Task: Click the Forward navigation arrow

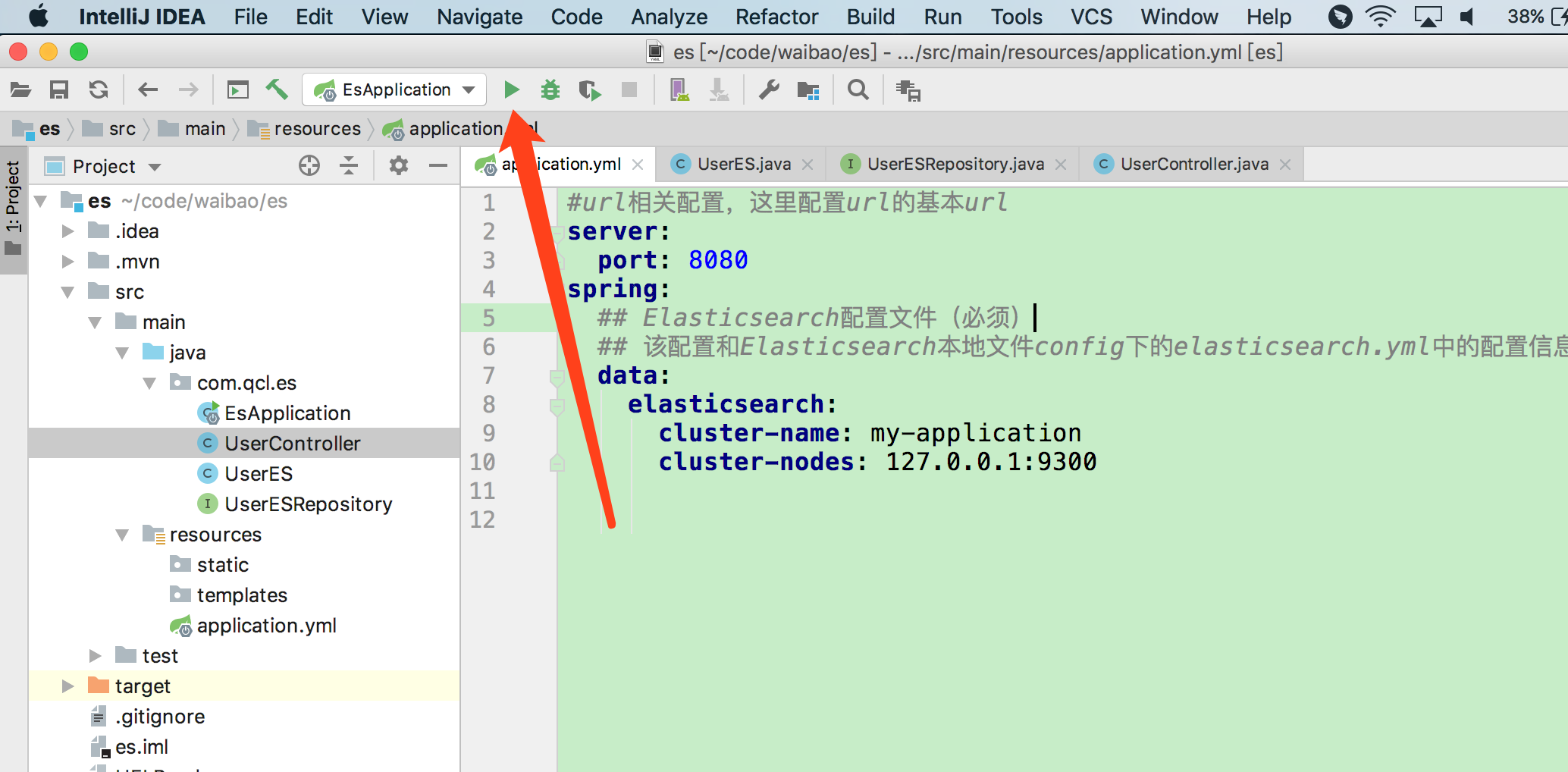Action: click(x=188, y=90)
